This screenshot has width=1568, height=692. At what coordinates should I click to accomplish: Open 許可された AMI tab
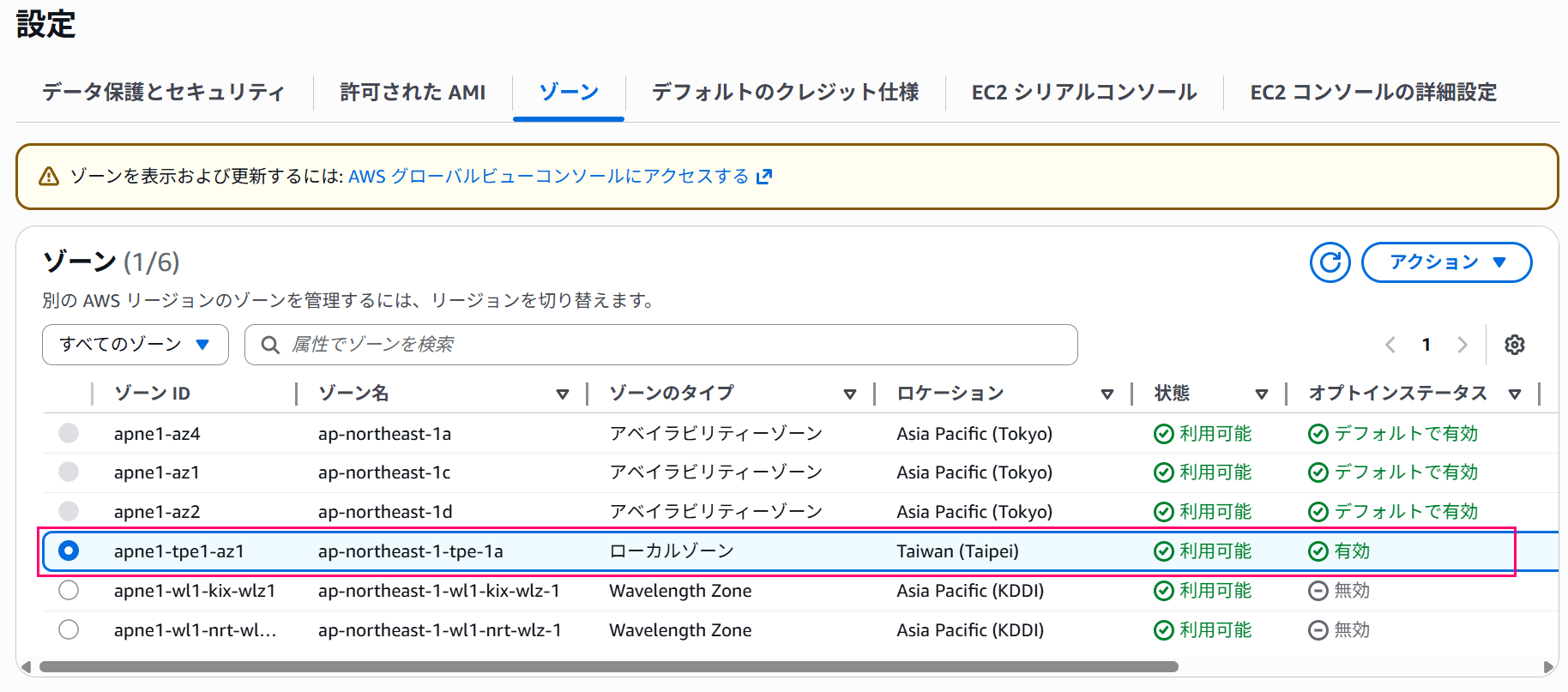(x=413, y=93)
